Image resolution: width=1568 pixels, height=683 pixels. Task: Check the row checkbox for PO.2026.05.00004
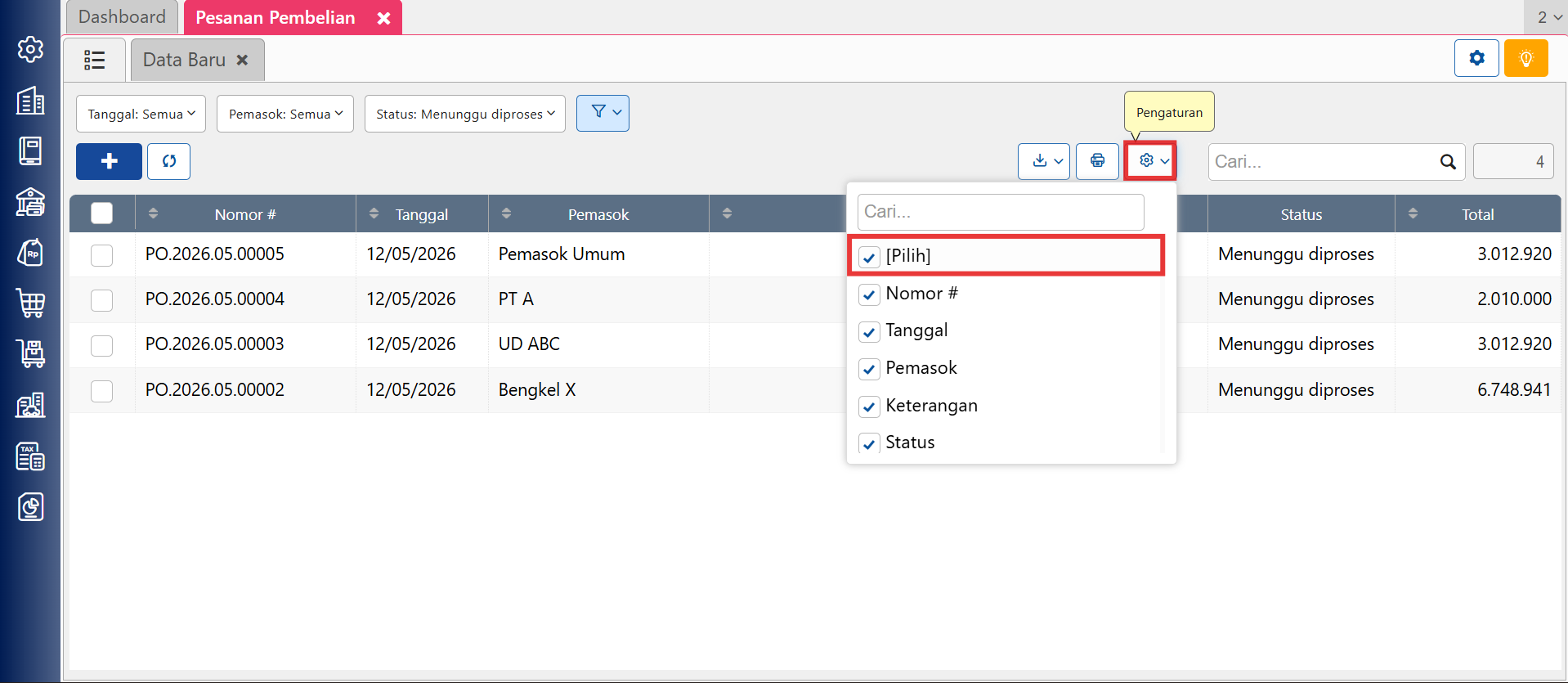click(x=102, y=300)
